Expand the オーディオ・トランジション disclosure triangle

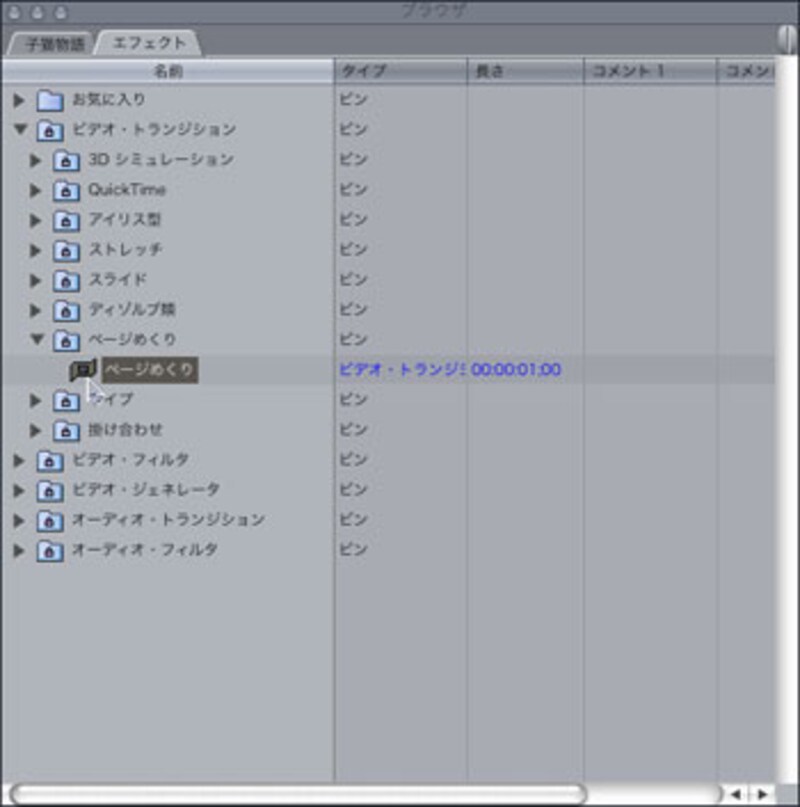click(19, 520)
